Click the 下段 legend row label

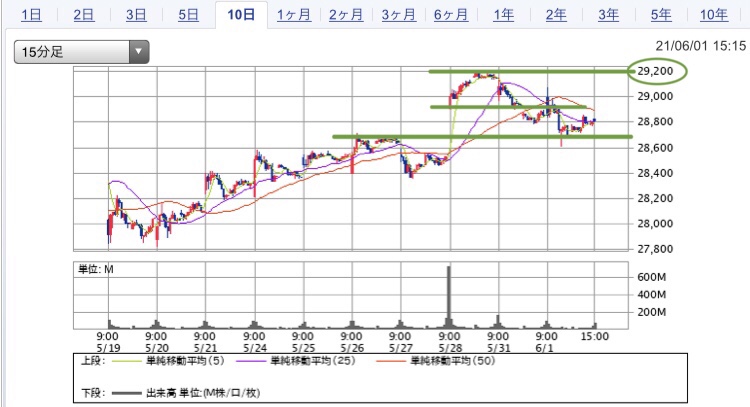(93, 393)
